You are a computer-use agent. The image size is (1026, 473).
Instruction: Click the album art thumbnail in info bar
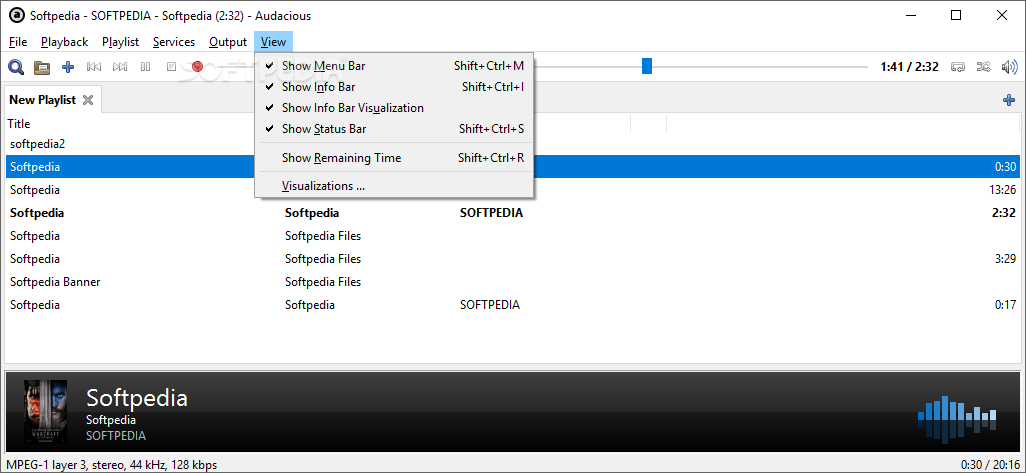45,412
